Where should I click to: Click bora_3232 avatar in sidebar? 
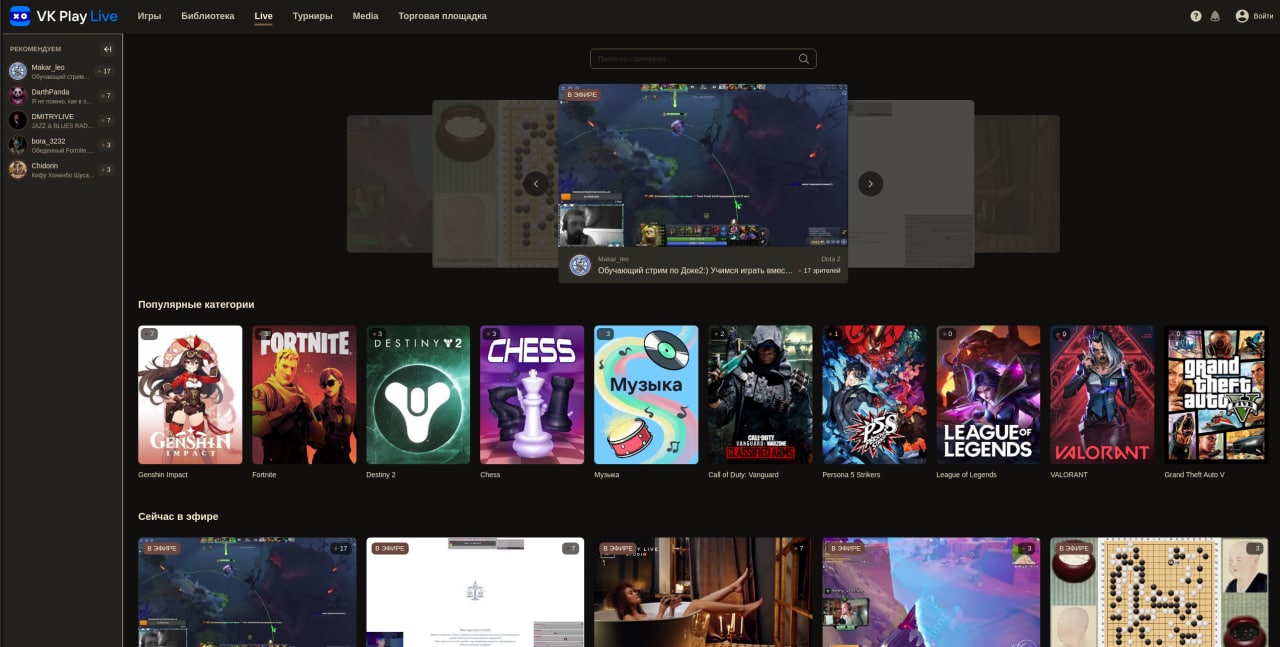(x=18, y=145)
